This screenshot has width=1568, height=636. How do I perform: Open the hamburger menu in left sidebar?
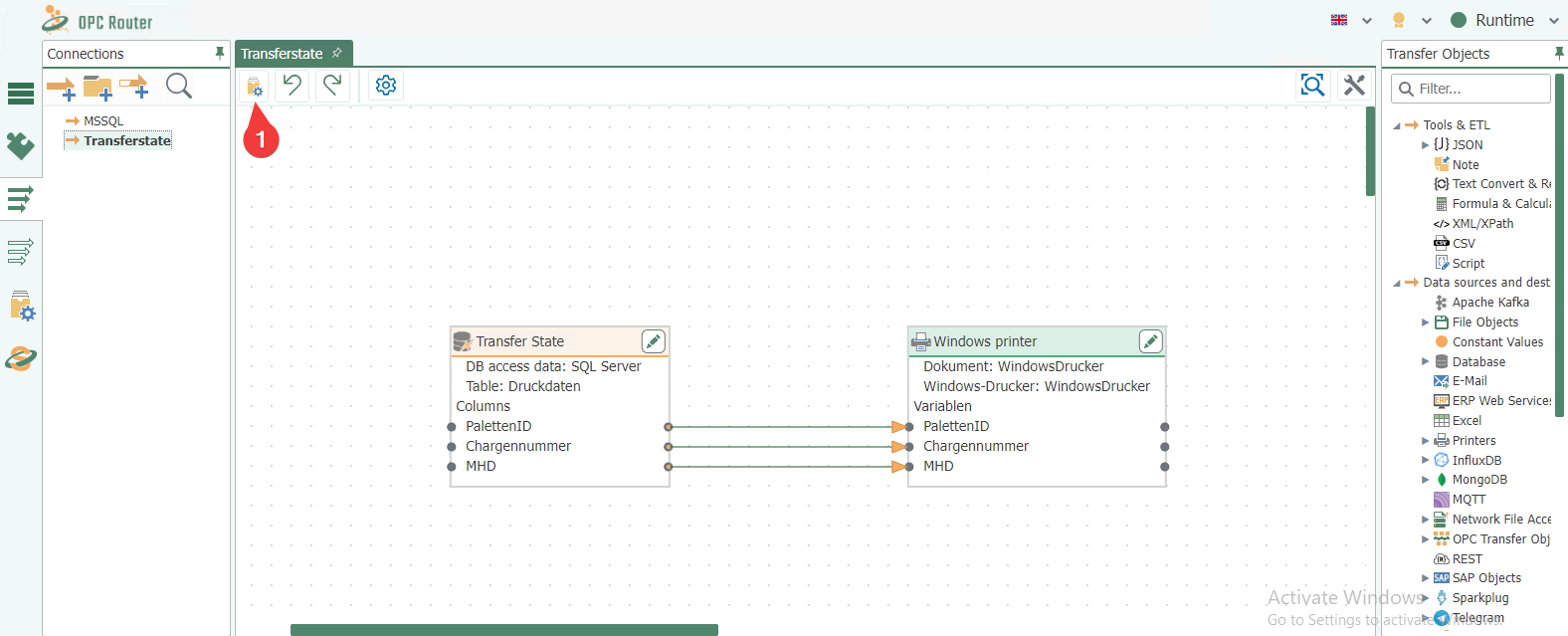(x=21, y=94)
